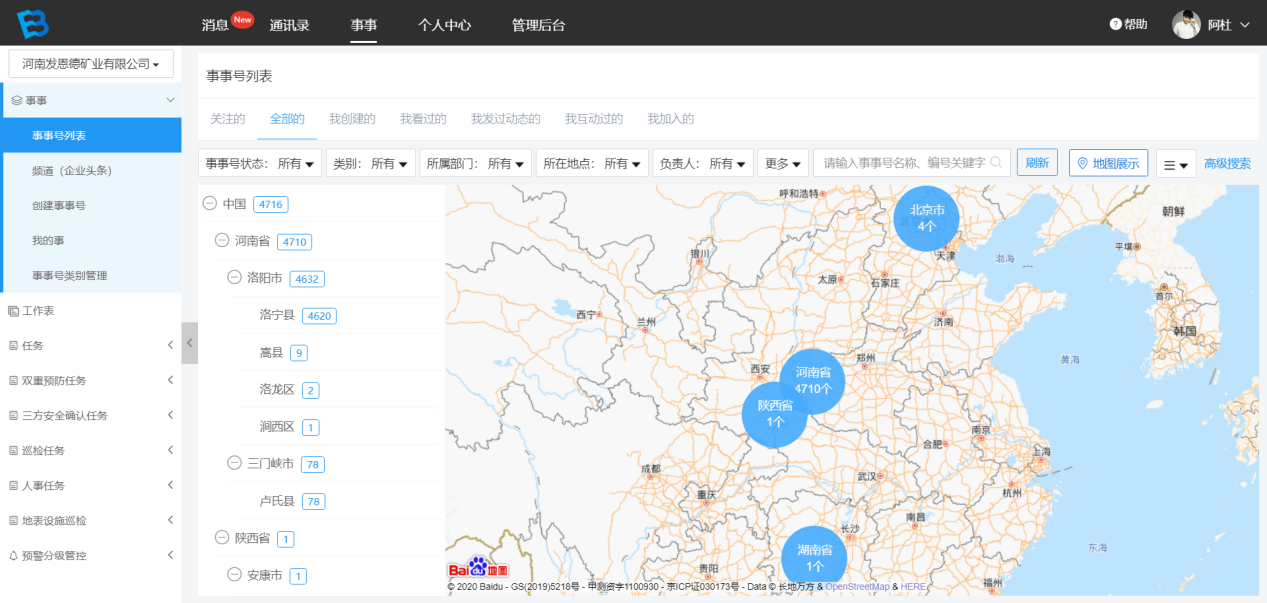This screenshot has width=1267, height=603.
Task: Click the 北京市 4个 map cluster
Action: pyautogui.click(x=926, y=219)
